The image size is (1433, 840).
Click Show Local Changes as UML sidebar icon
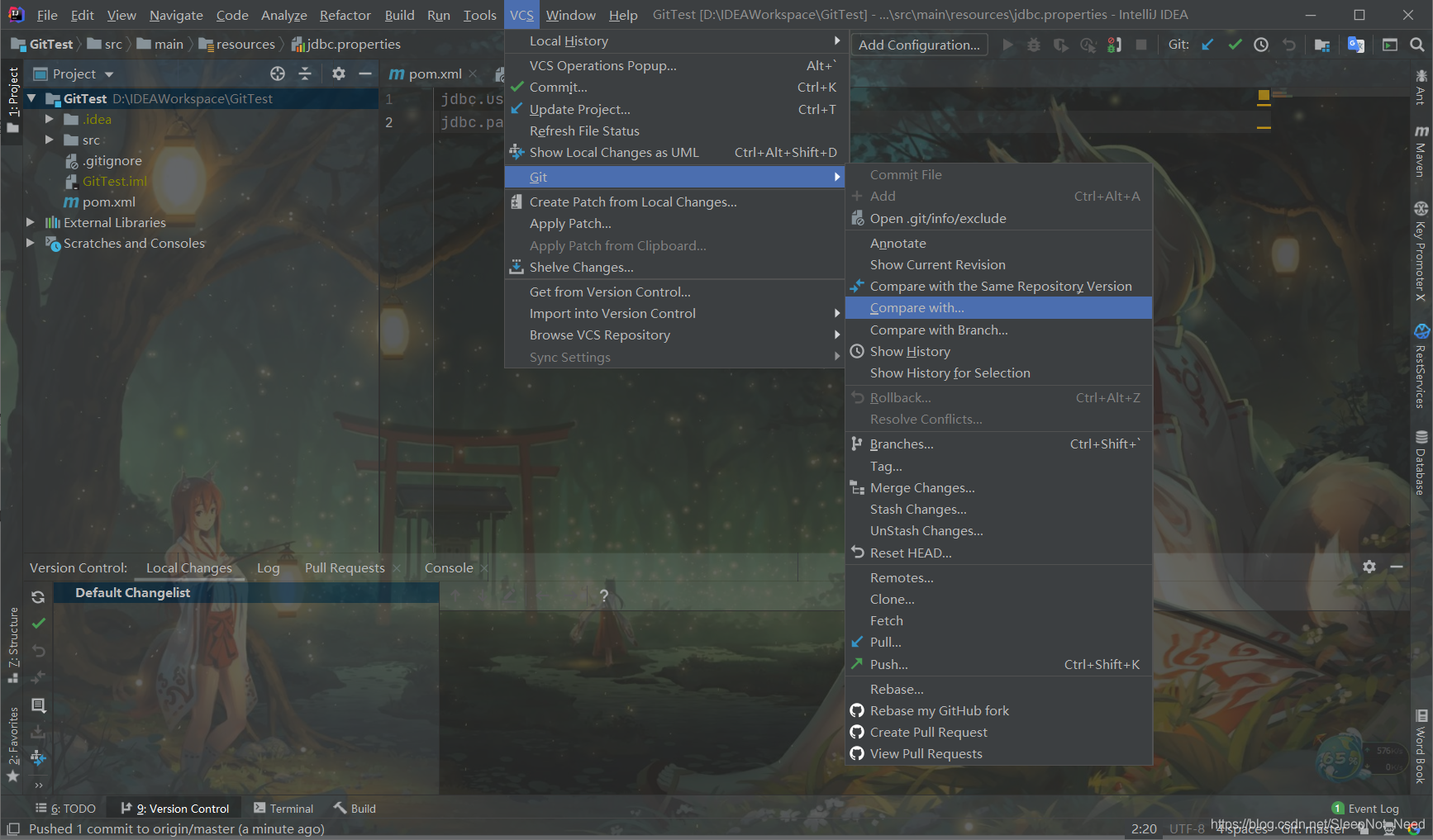pos(38,758)
